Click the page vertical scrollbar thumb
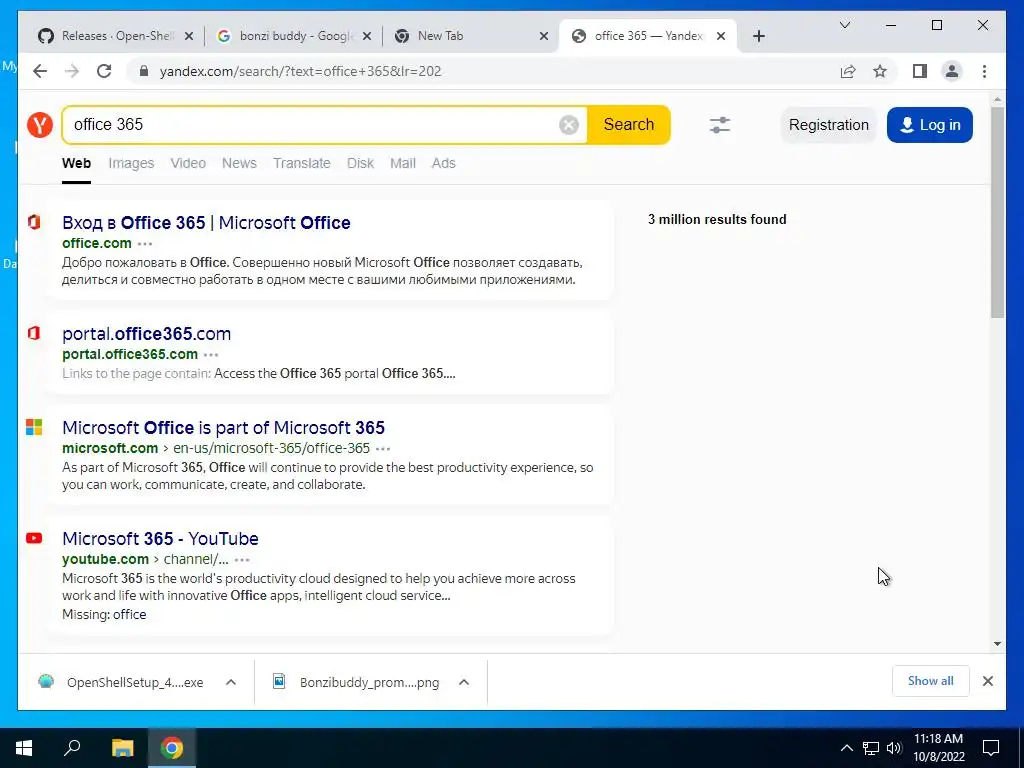 pyautogui.click(x=997, y=212)
